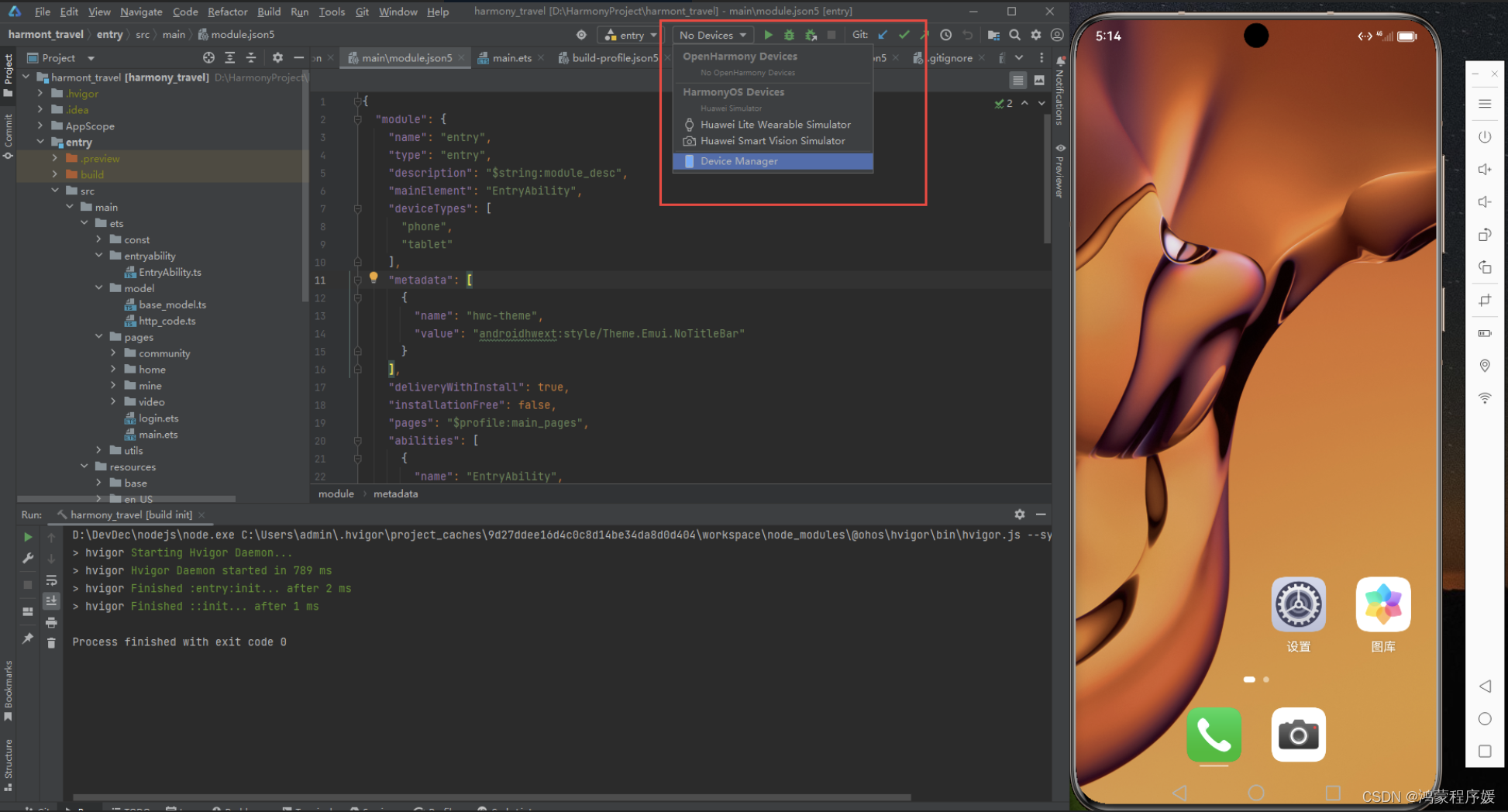Click the emulator sidebar home circle

[x=1485, y=719]
